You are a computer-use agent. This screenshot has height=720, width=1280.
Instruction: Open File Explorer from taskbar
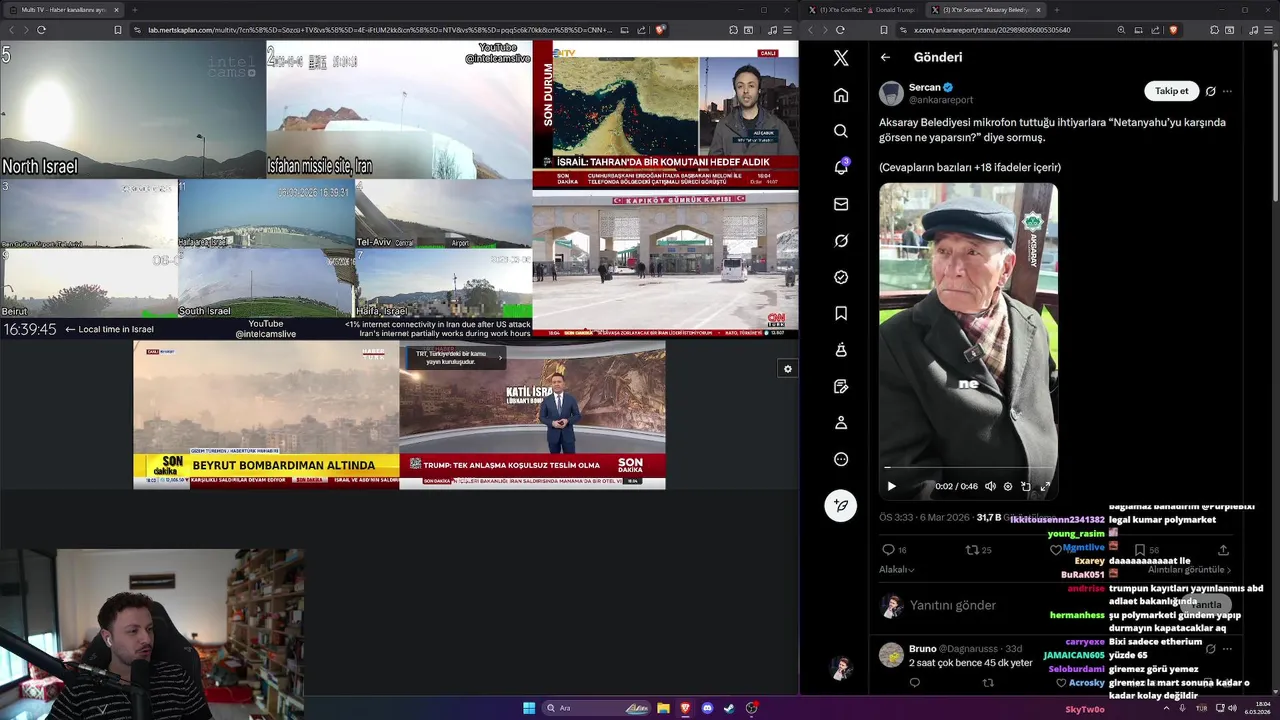click(663, 708)
